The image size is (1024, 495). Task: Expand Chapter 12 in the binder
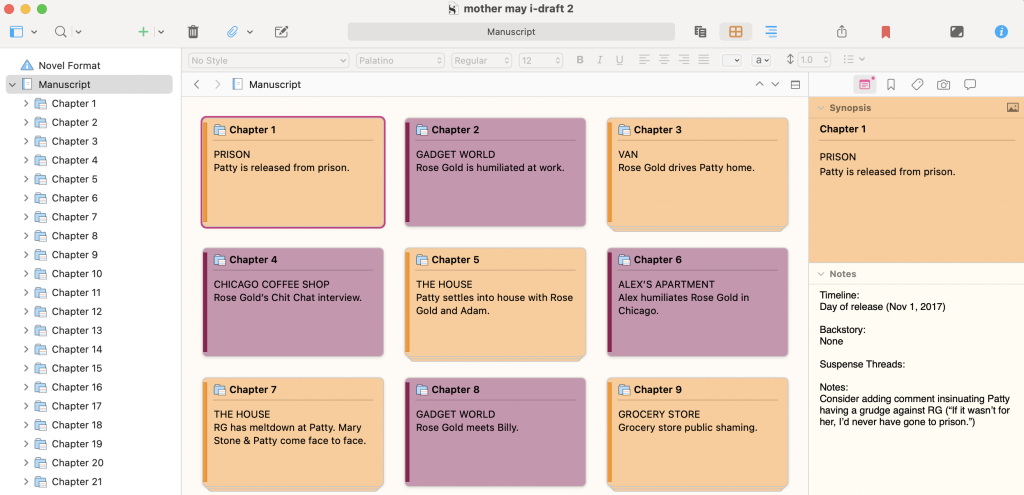click(26, 311)
